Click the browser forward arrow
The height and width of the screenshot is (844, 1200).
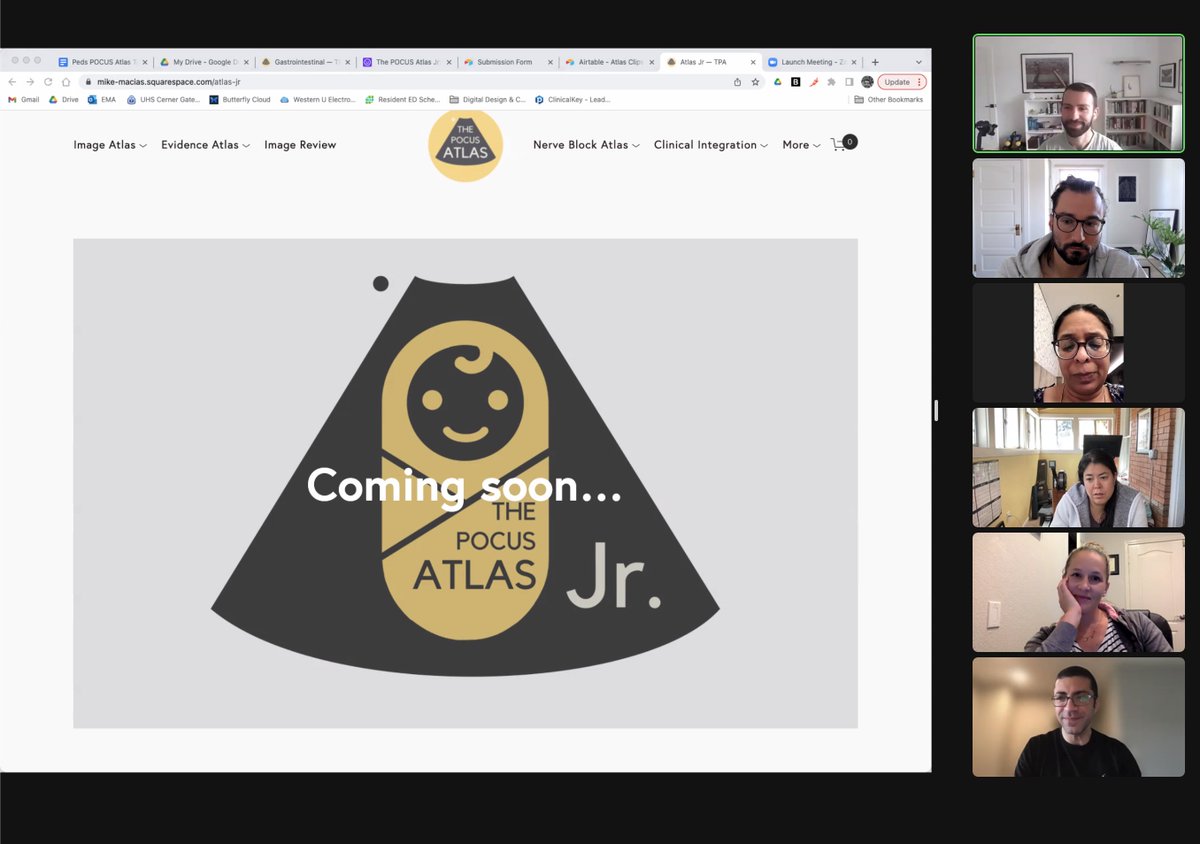pyautogui.click(x=30, y=82)
